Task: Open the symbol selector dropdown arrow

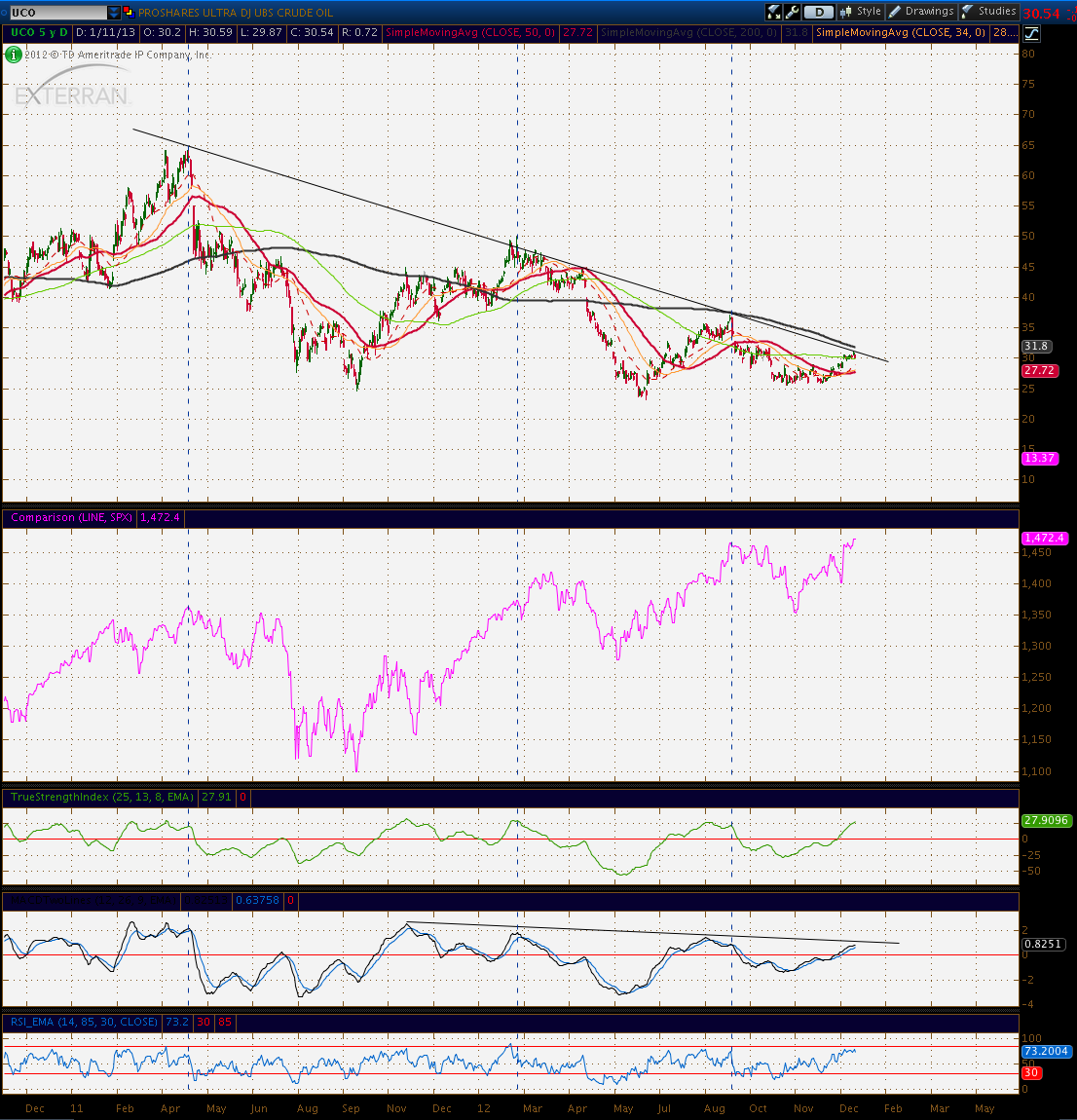Action: (114, 12)
